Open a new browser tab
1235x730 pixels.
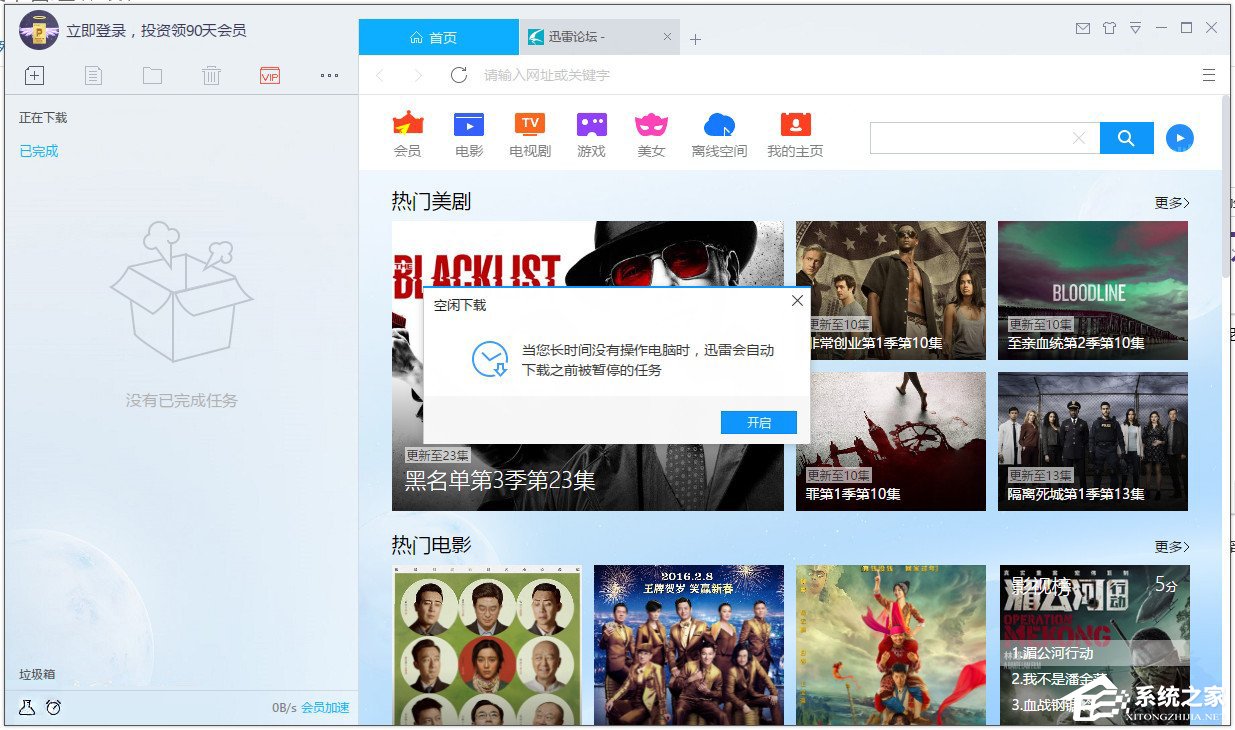(696, 39)
